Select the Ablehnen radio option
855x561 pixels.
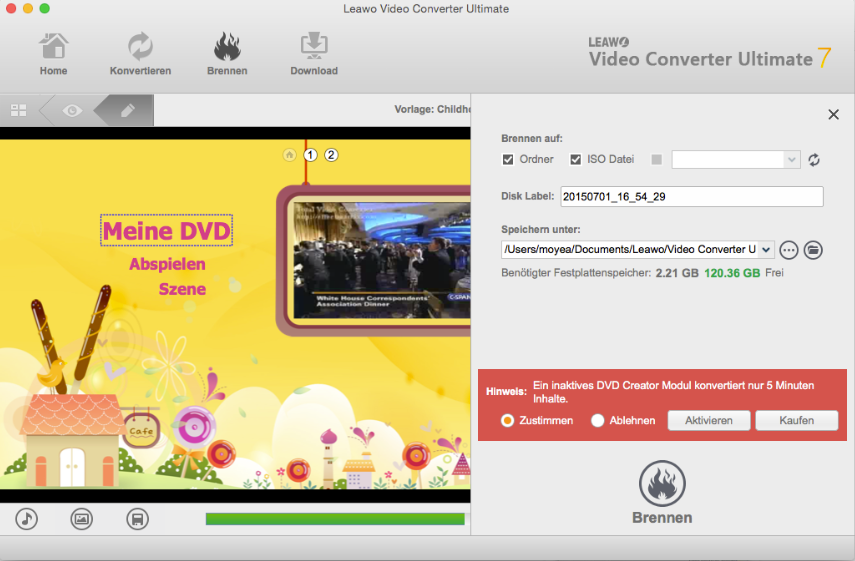(x=598, y=420)
